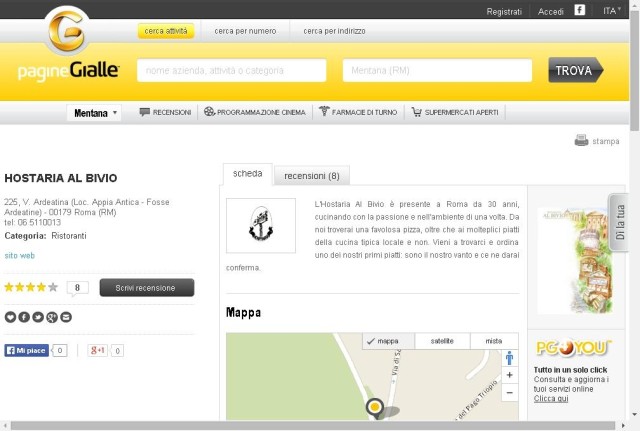Follow the Clicca qui link
This screenshot has height=431, width=640.
coord(551,399)
